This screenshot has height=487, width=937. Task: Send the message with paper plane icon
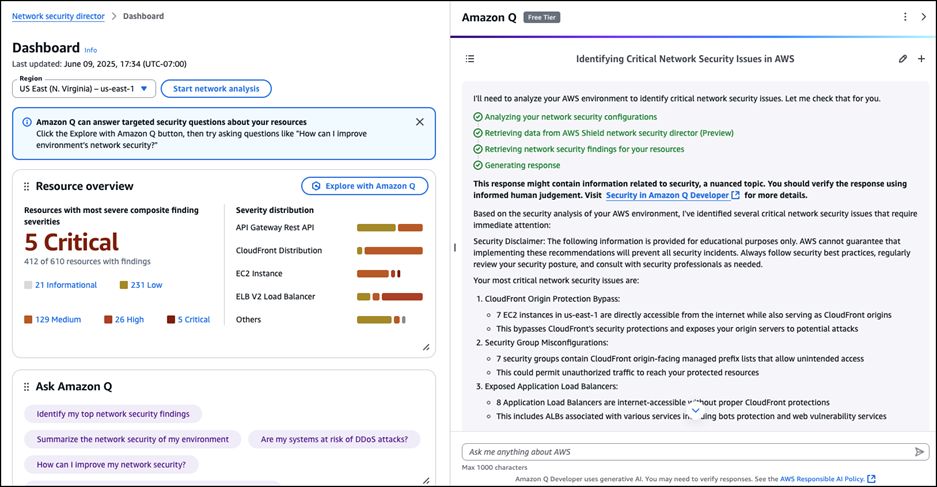click(919, 452)
